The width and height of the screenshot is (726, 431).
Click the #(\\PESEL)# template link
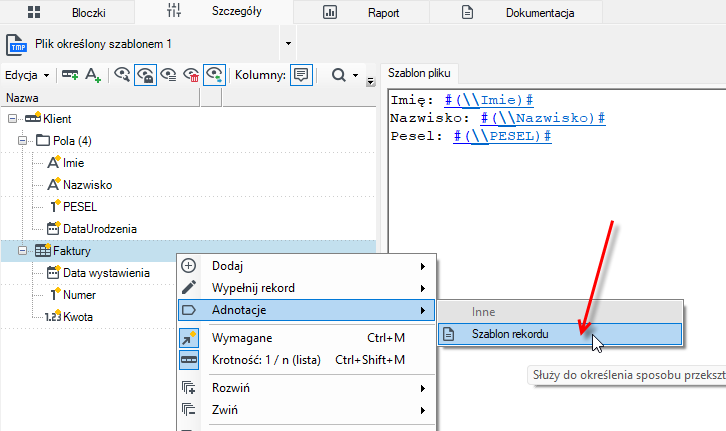click(502, 136)
